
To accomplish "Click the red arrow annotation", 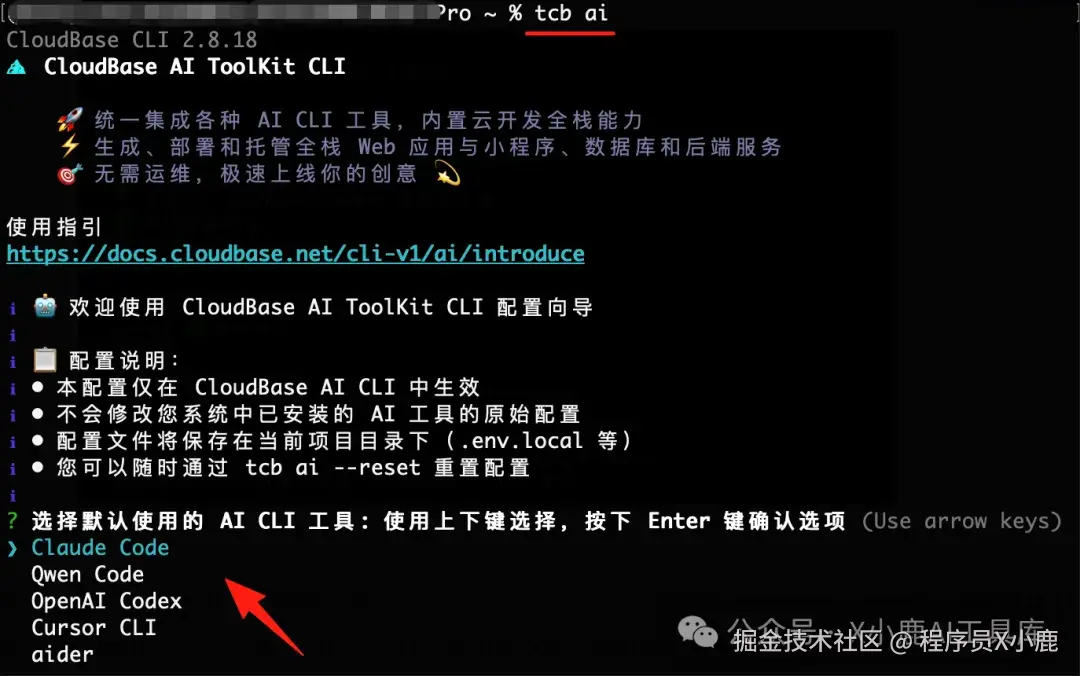I will click(264, 616).
